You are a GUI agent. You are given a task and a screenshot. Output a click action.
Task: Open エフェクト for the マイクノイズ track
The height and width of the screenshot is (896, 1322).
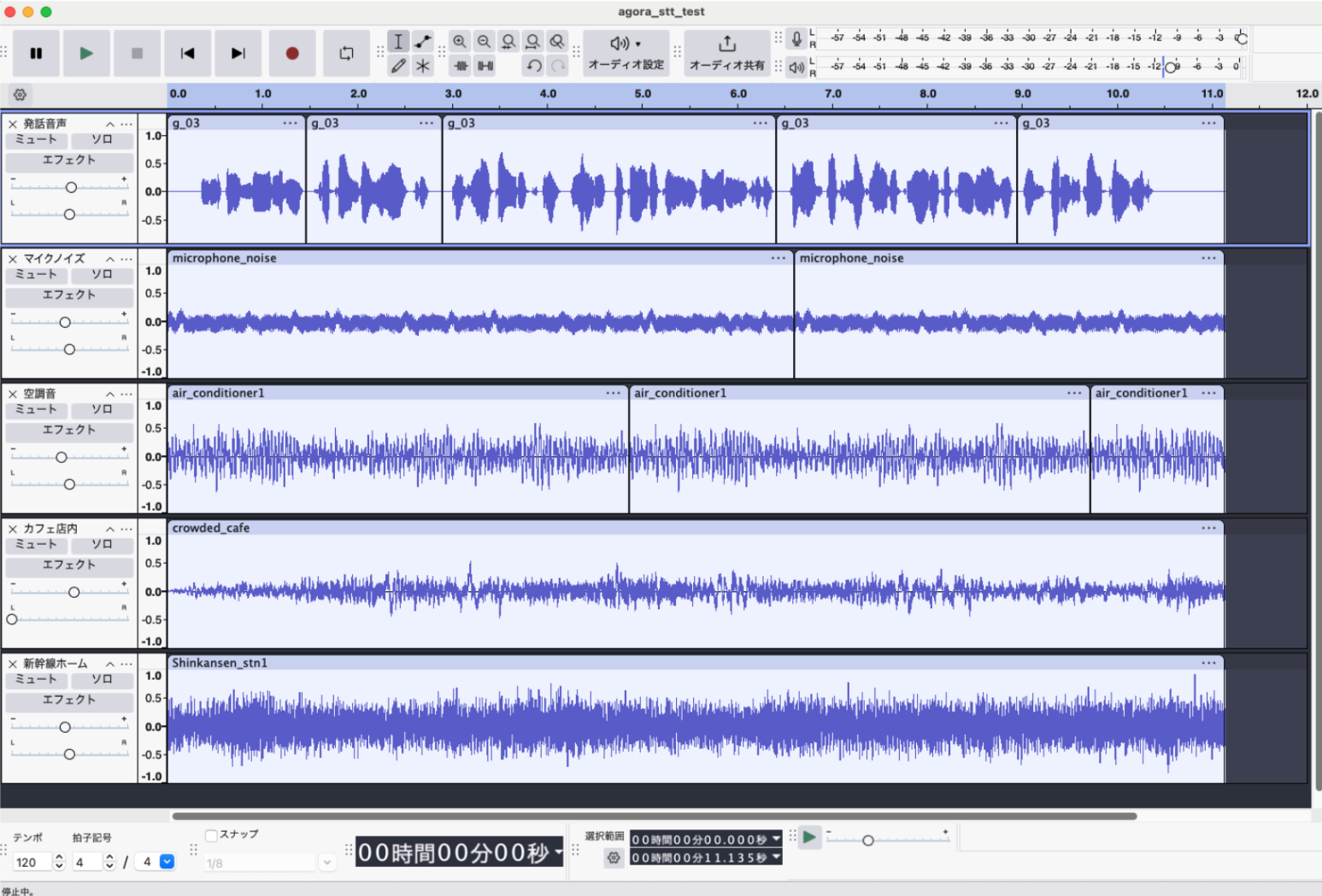click(69, 296)
